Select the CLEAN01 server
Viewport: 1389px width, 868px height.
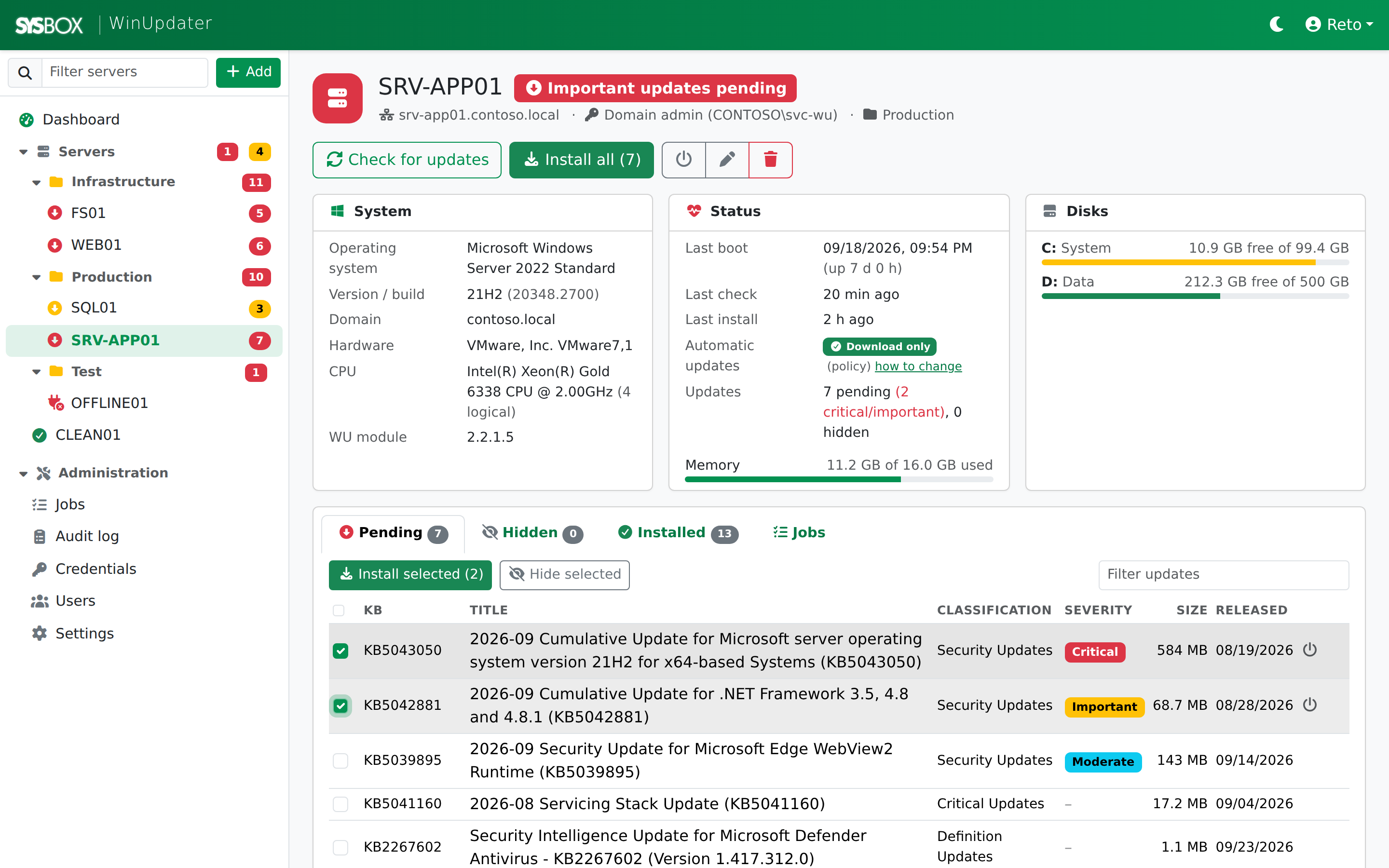coord(144,435)
